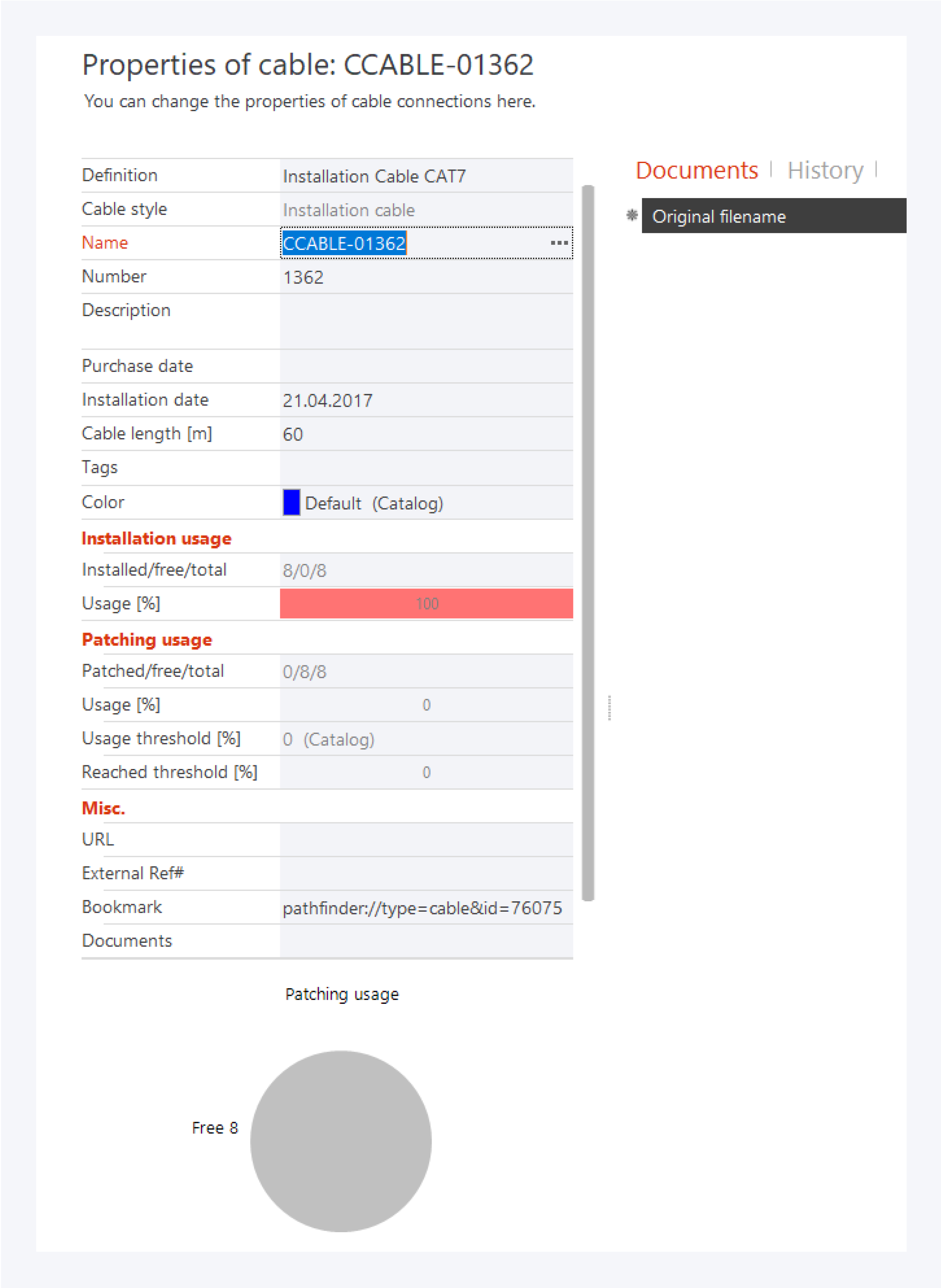Click the blue color swatch in the Color row
The height and width of the screenshot is (1288, 941).
291,502
